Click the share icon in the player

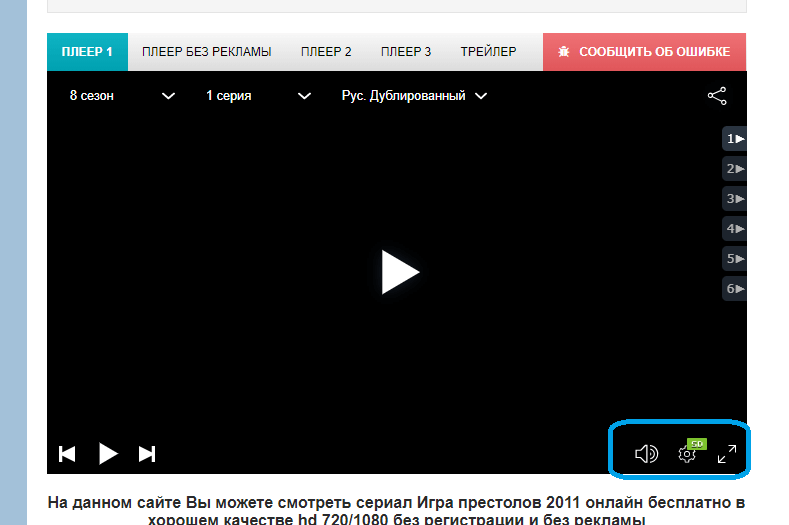717,96
